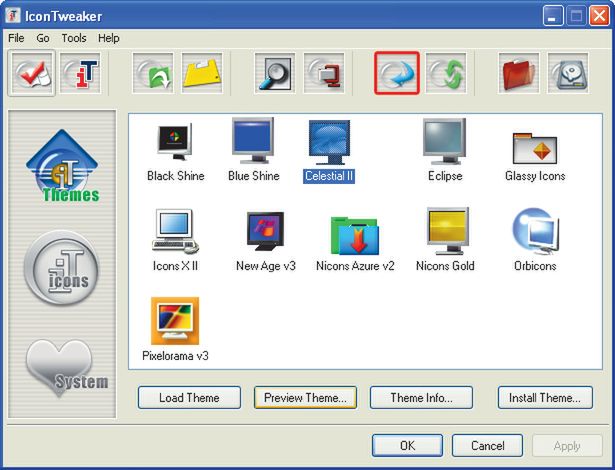Screen dimensions: 615x470
Task: Select the Orbicons theme thumbnail
Action: 535,232
